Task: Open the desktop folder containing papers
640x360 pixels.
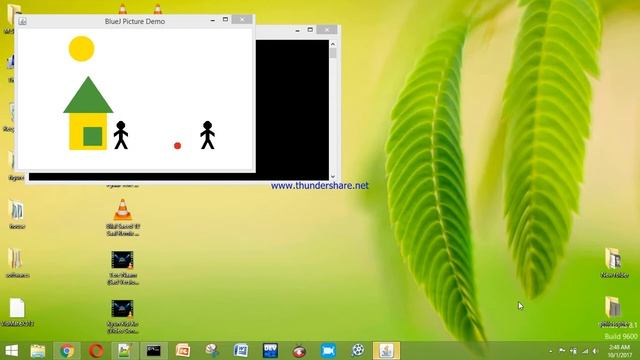Action: 17,263
